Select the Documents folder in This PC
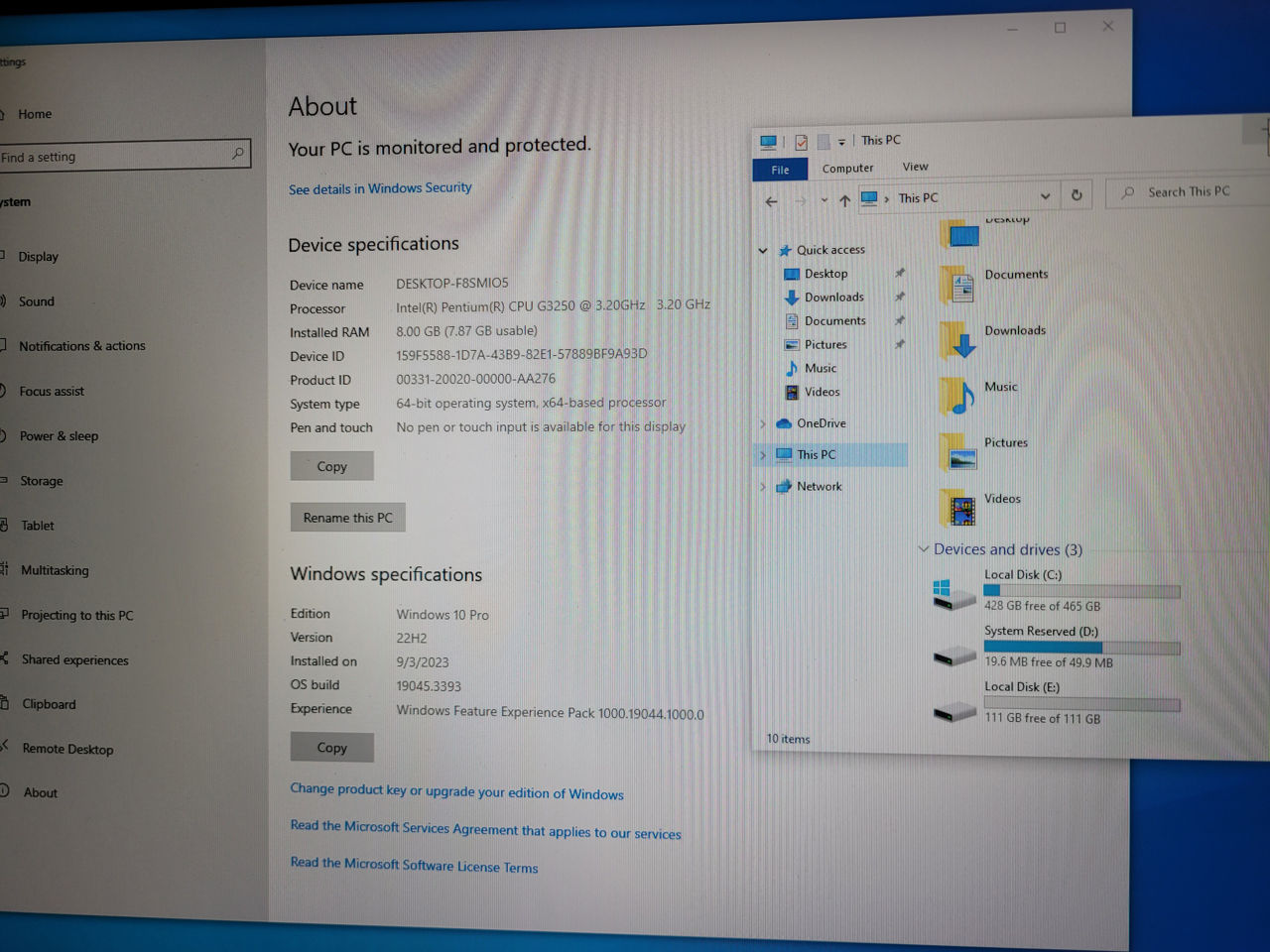This screenshot has width=1270, height=952. click(995, 286)
